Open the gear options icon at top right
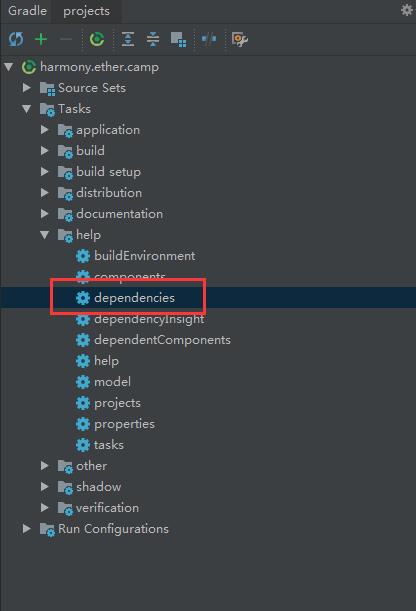Image resolution: width=416 pixels, height=611 pixels. click(407, 10)
